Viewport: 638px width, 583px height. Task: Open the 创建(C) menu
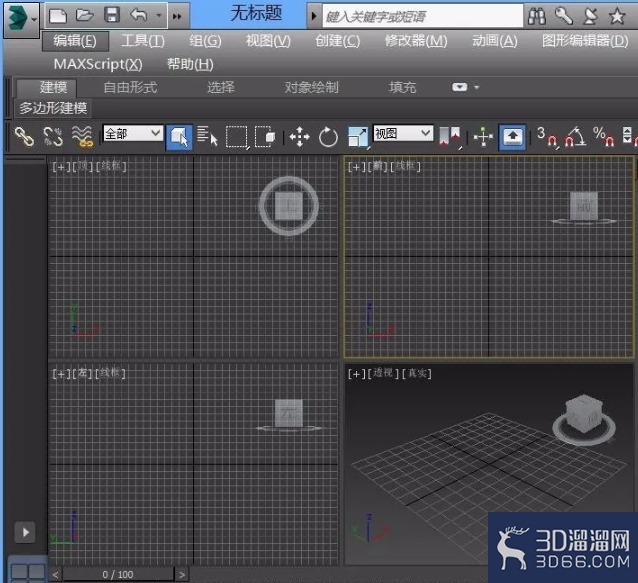338,41
